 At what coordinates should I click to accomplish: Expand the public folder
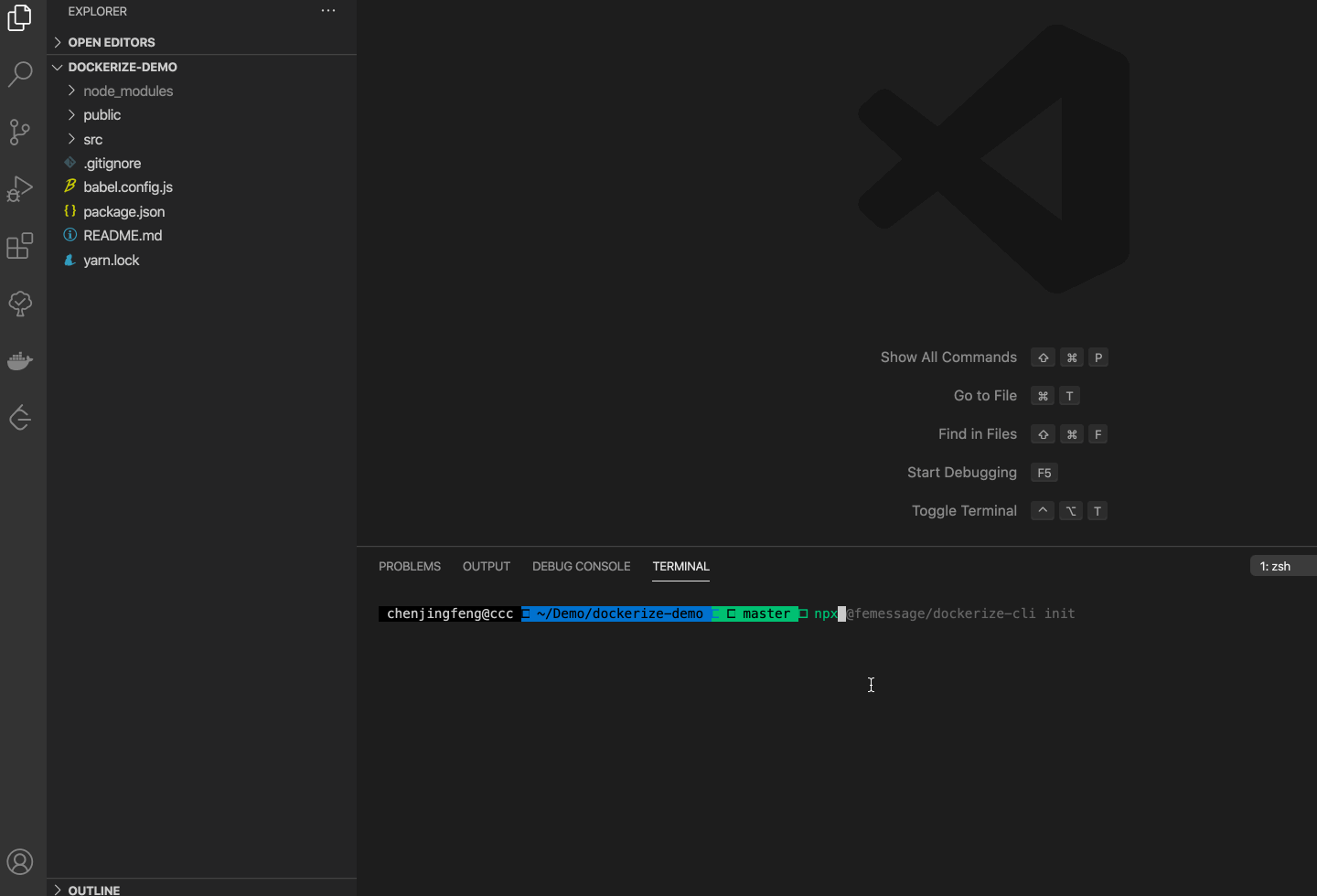coord(201,114)
